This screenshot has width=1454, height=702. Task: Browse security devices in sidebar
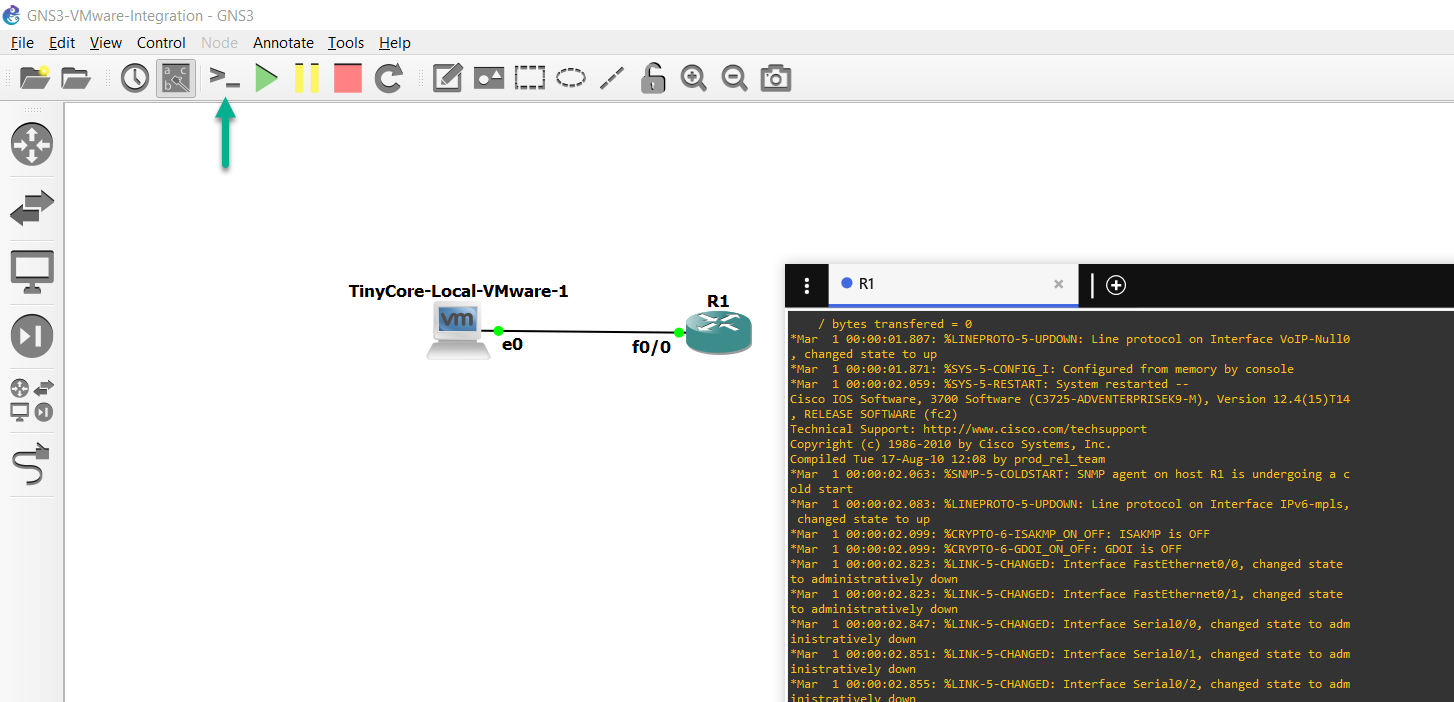(32, 336)
